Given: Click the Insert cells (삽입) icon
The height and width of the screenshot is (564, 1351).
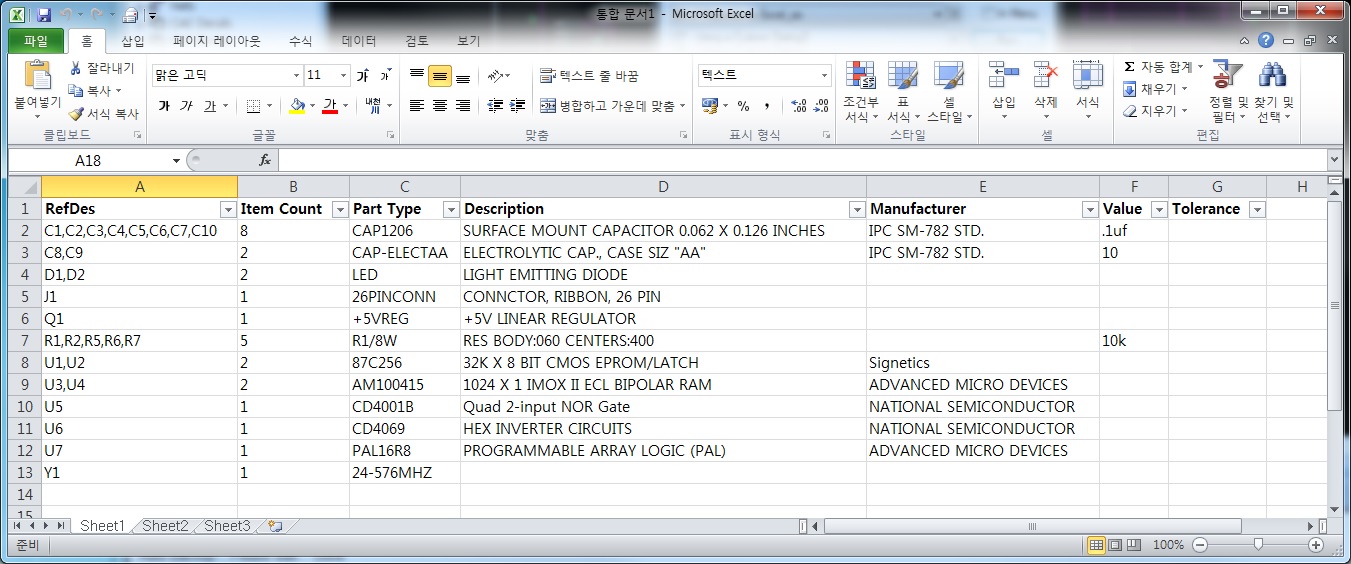Looking at the screenshot, I should [1003, 75].
